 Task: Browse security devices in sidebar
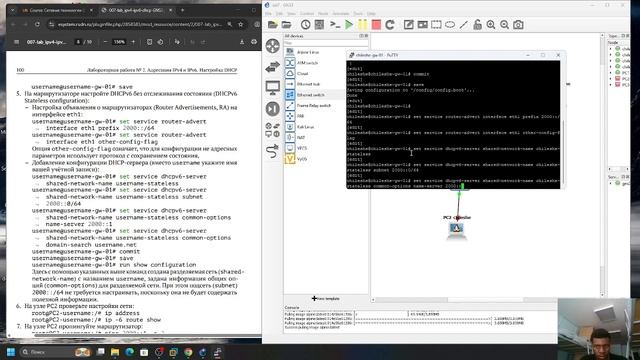point(273,109)
